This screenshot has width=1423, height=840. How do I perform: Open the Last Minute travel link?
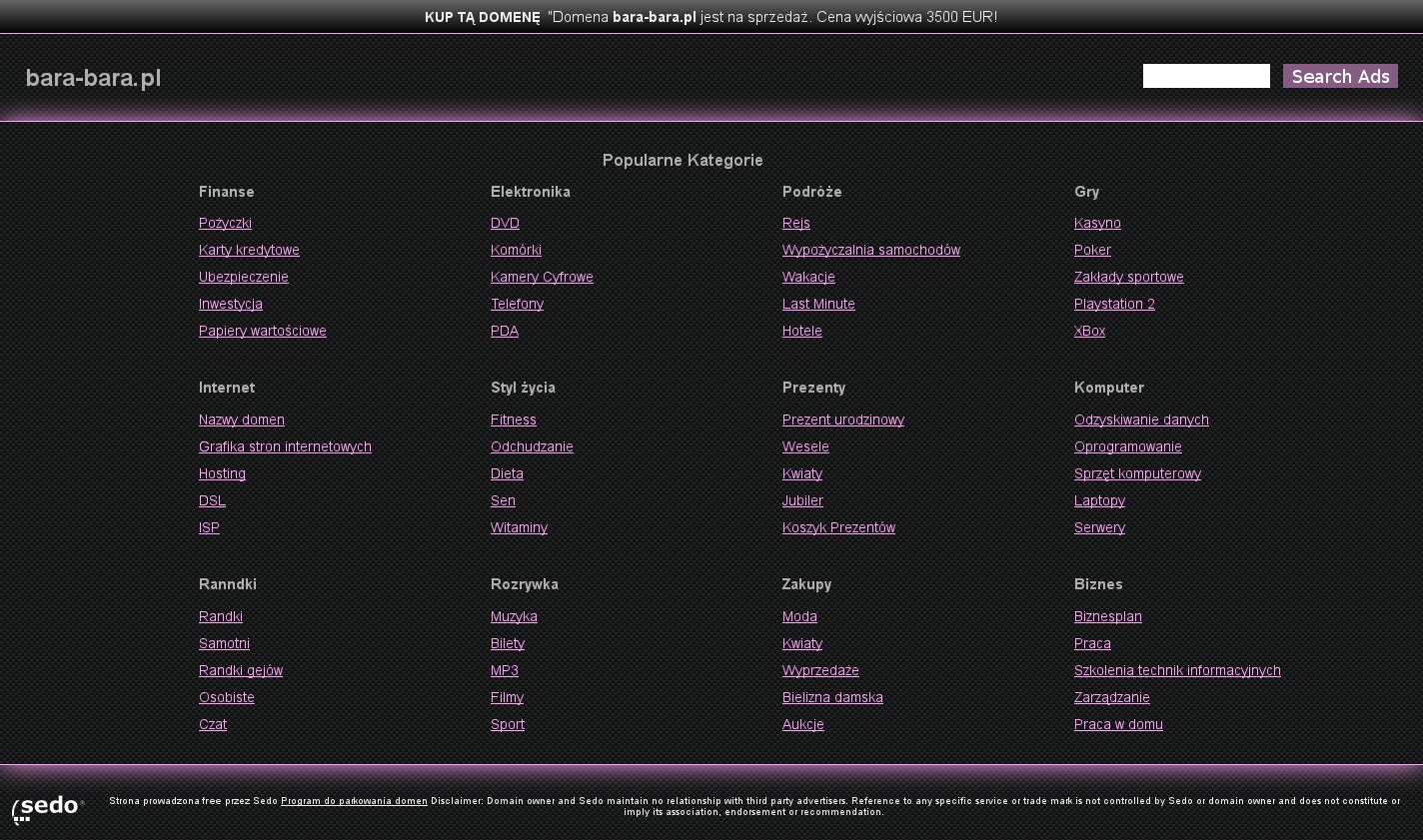818,304
